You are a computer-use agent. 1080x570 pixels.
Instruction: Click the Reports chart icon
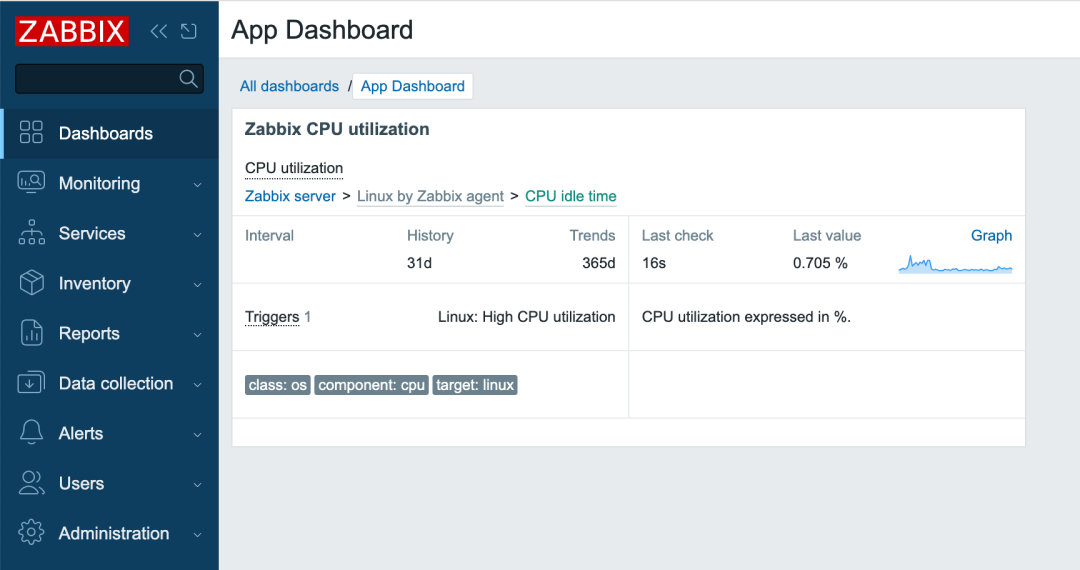coord(32,333)
